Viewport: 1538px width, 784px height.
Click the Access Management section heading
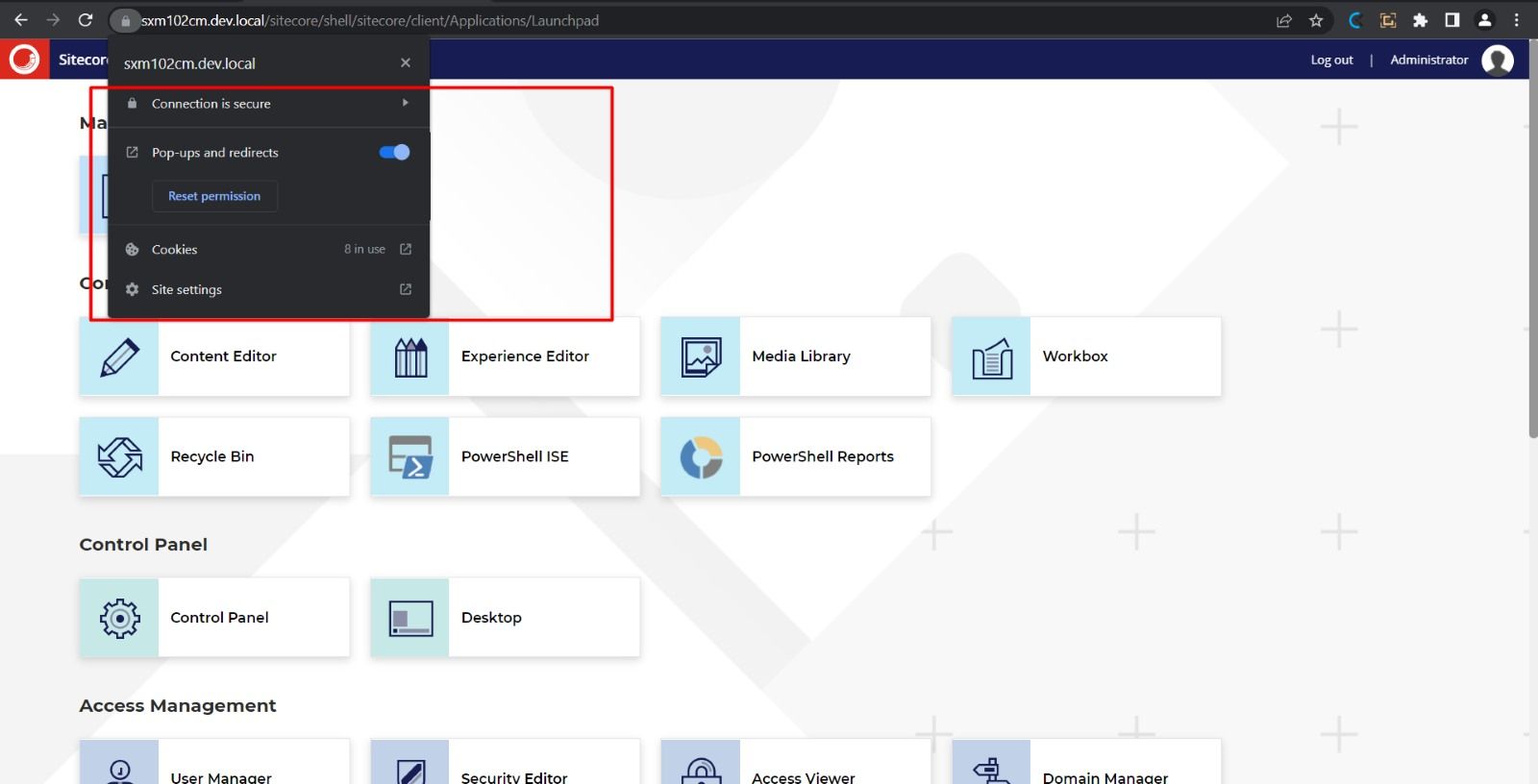pos(178,706)
